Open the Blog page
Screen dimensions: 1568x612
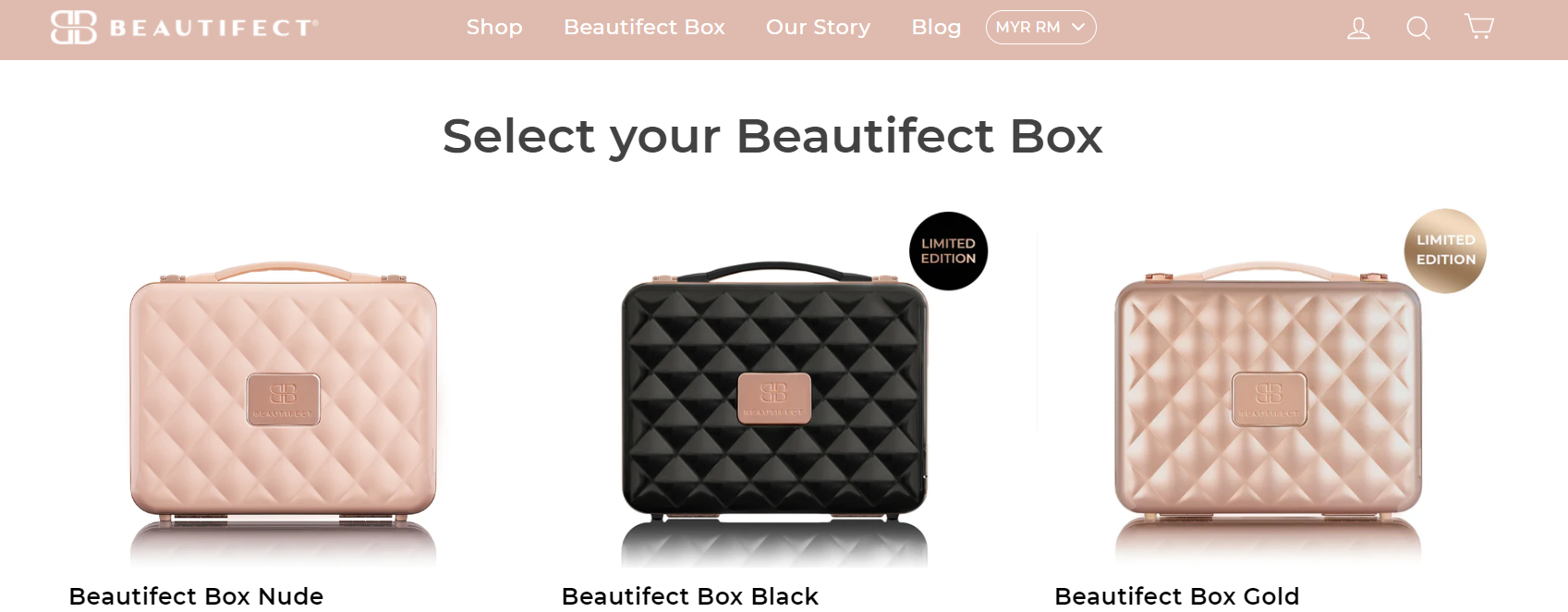[x=936, y=28]
